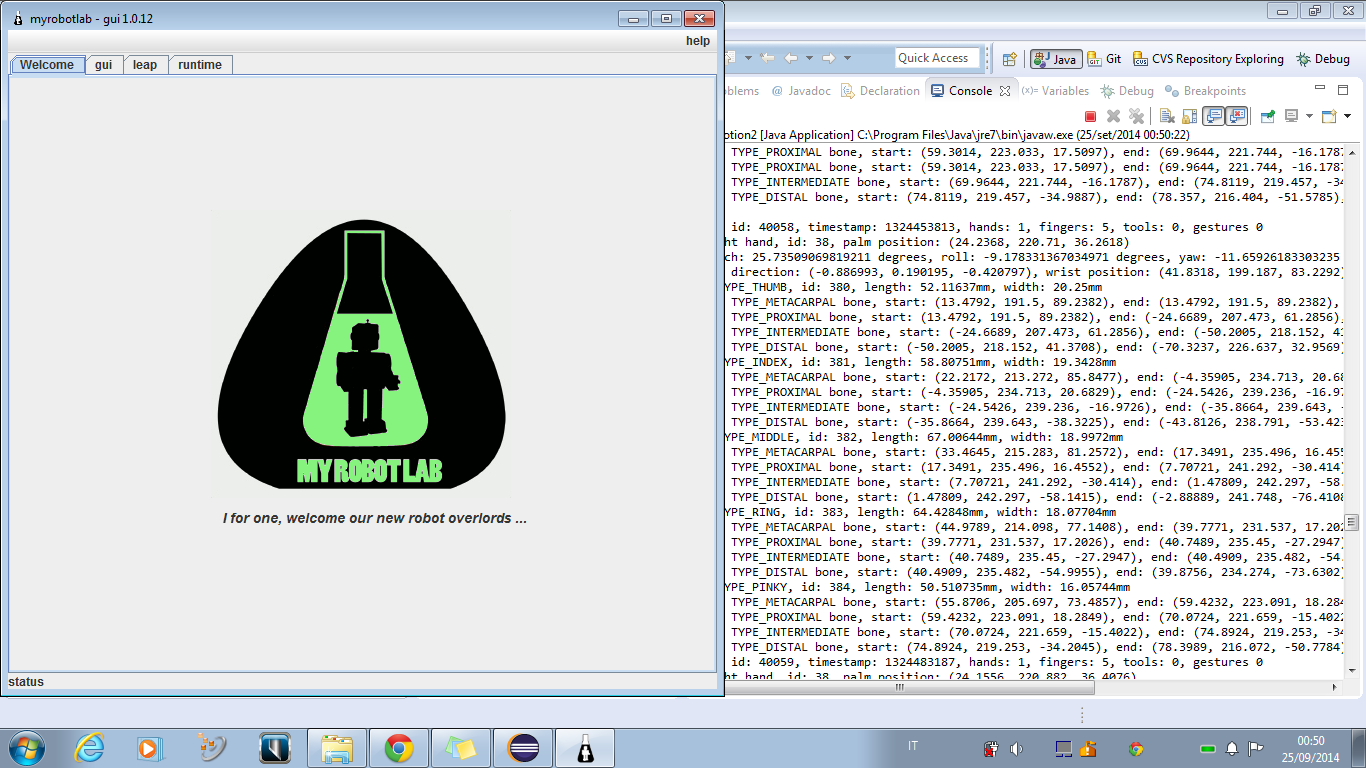Screen dimensions: 1366x768
Task: Go to Last Edit Location arrow icon
Action: (767, 58)
